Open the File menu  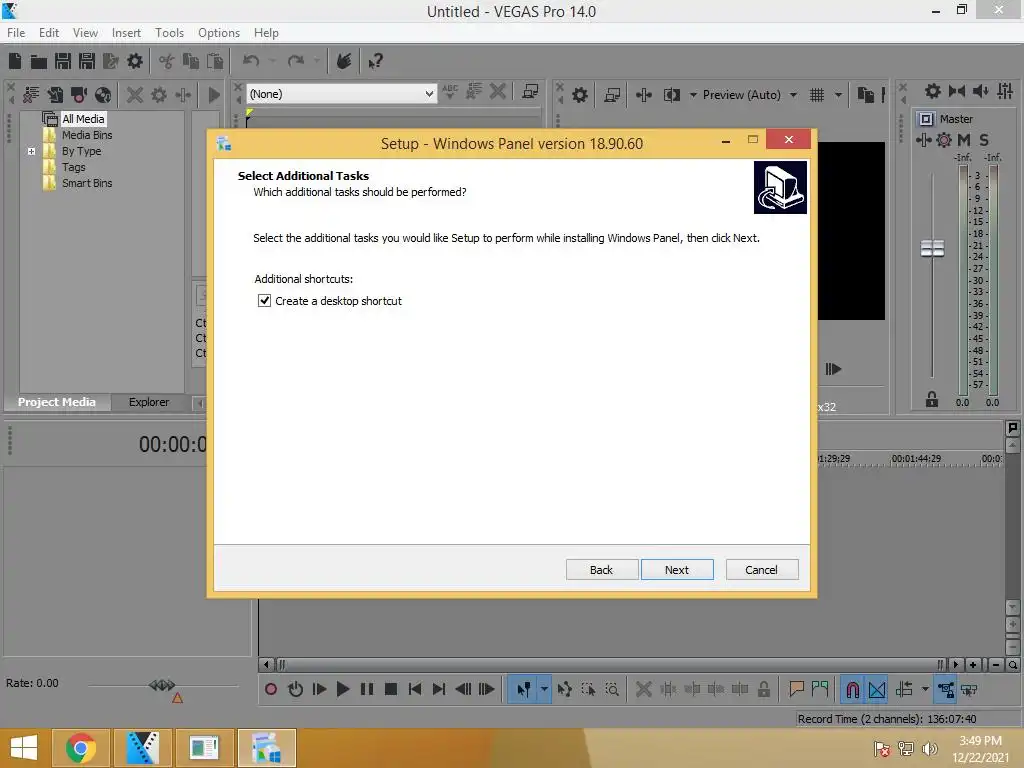(16, 33)
